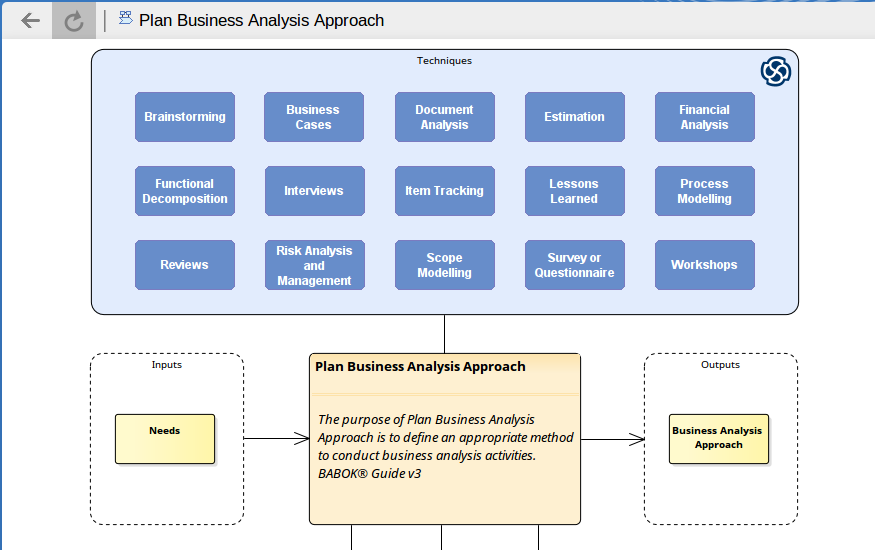
Task: Open the Lessons Learned technique
Action: tap(574, 191)
